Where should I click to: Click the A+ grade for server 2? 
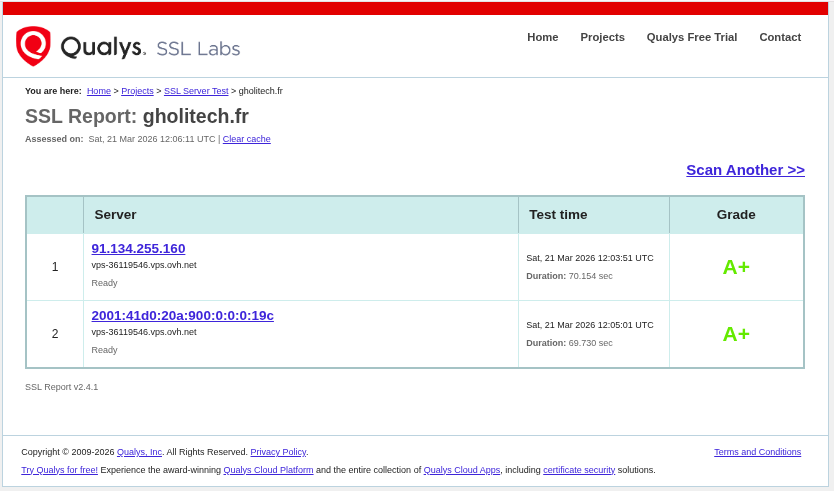[x=736, y=334]
